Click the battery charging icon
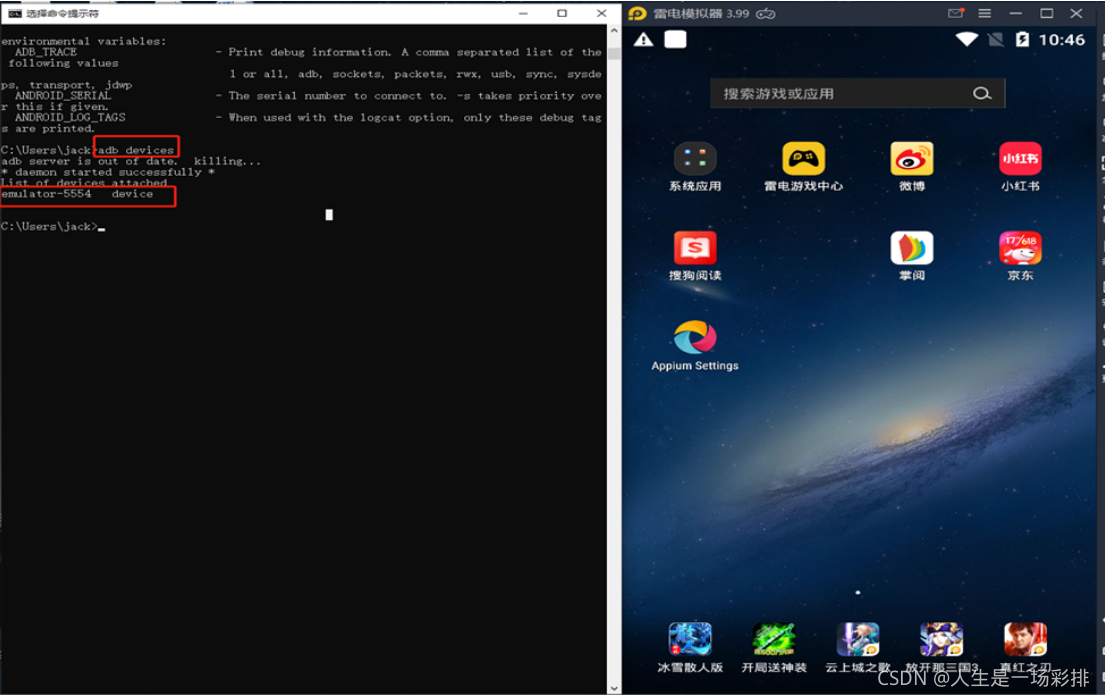The image size is (1105, 697). pyautogui.click(x=1022, y=39)
